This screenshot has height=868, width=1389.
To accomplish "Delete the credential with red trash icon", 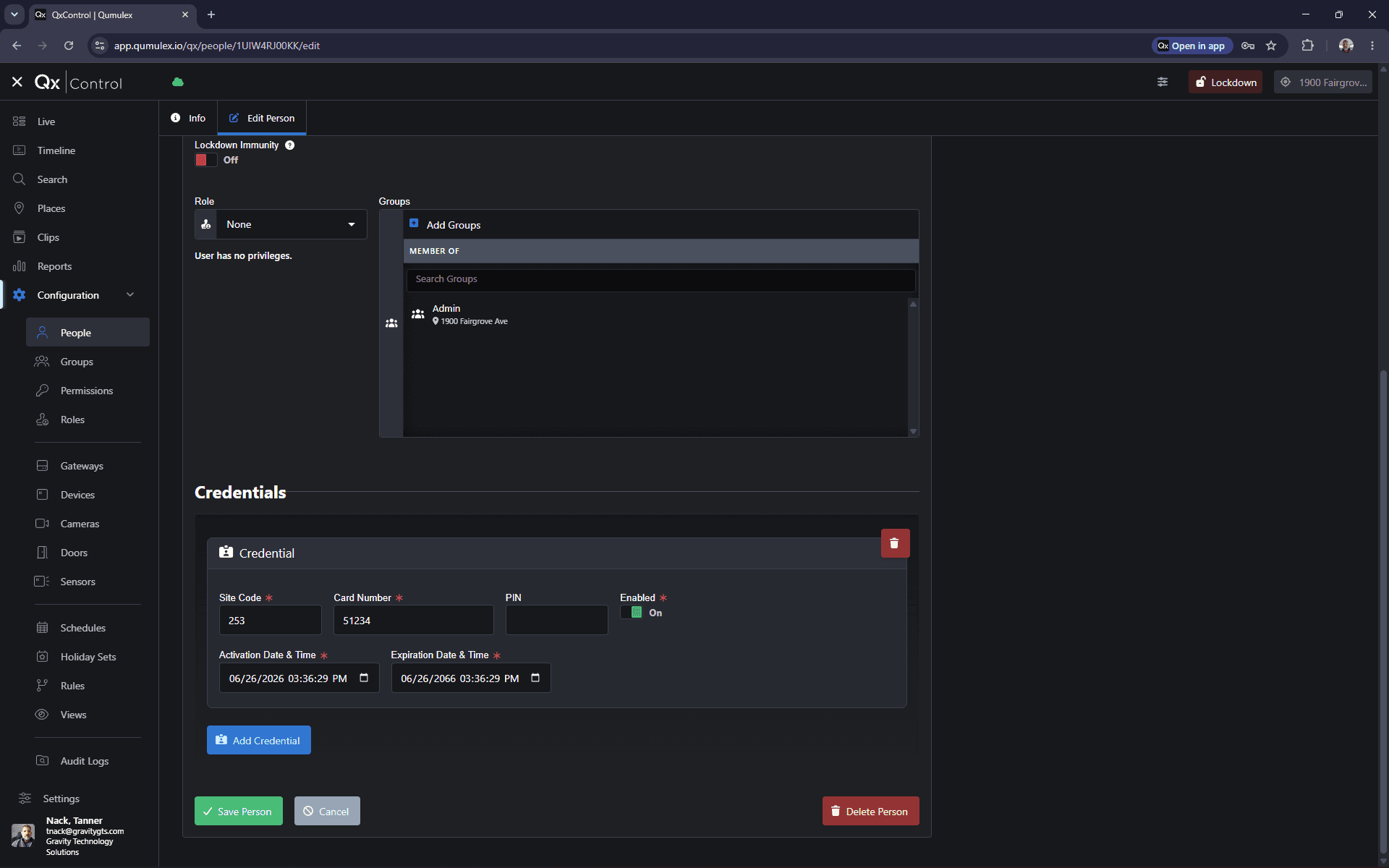I will (x=895, y=543).
